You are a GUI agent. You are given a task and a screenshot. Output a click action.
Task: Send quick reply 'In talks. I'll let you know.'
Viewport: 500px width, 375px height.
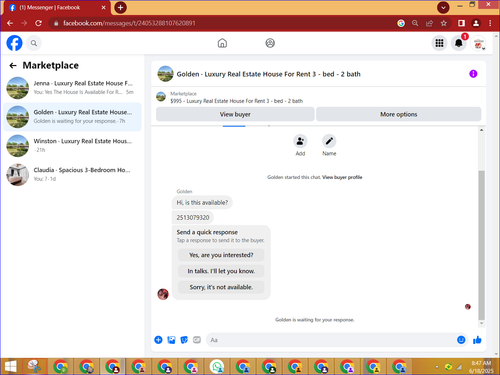(x=221, y=271)
